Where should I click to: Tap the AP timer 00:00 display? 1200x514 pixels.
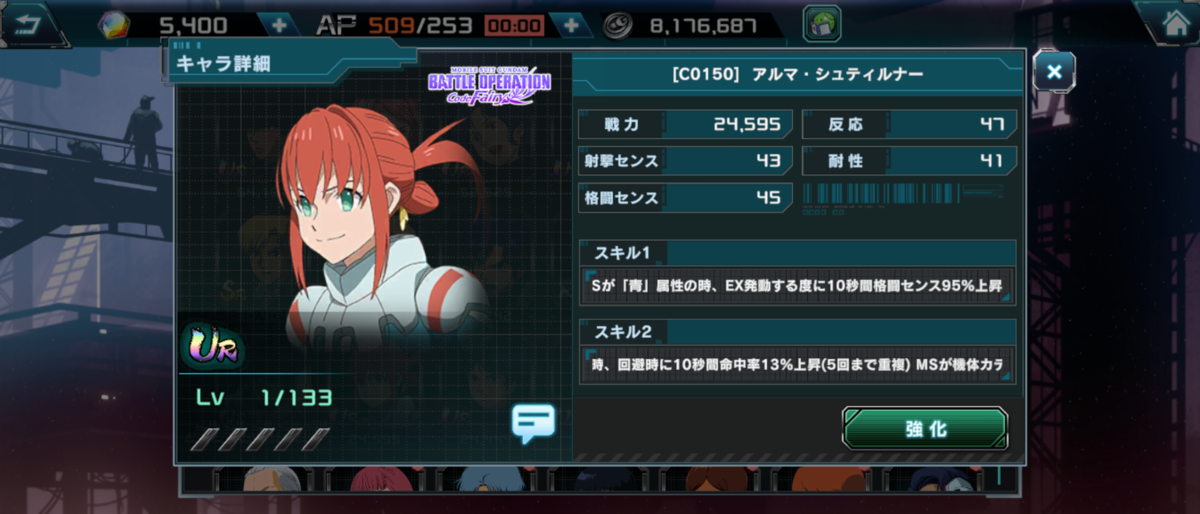click(514, 26)
